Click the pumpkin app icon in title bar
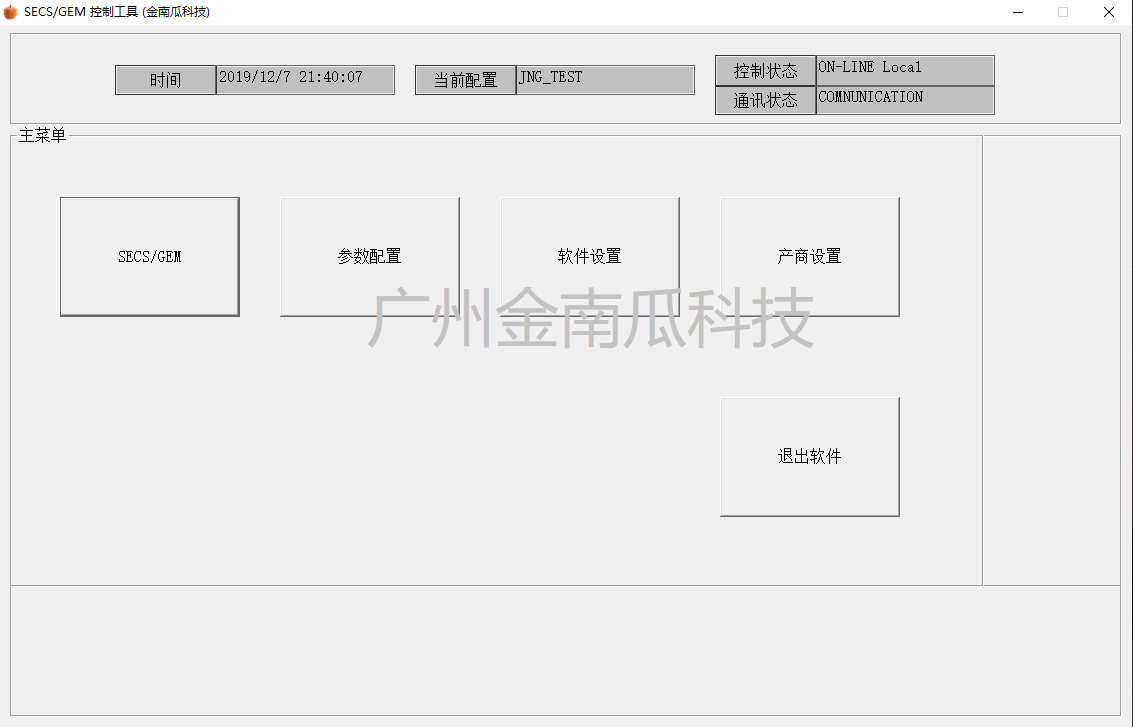 click(10, 12)
